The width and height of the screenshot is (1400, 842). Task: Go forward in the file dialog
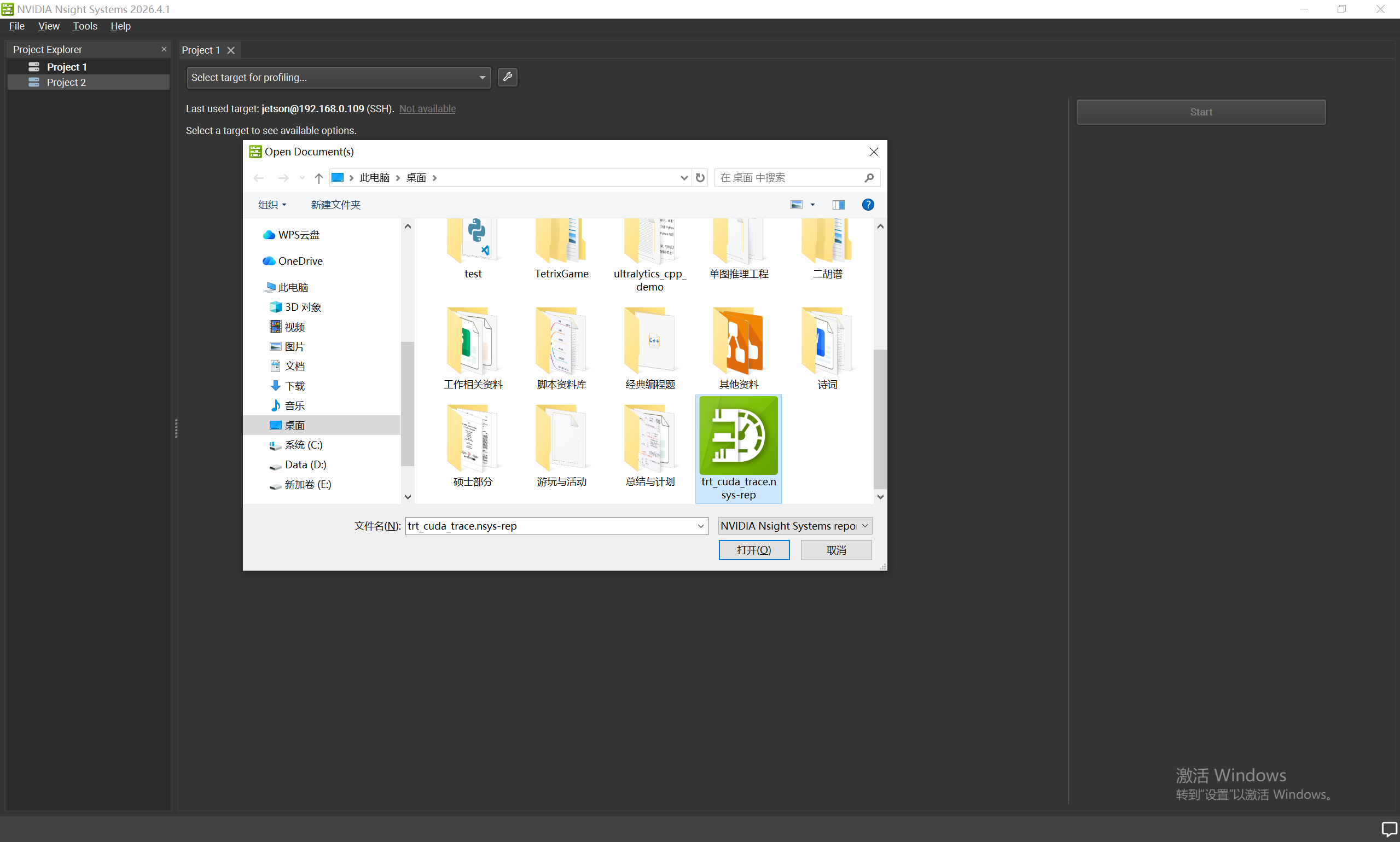coord(283,178)
